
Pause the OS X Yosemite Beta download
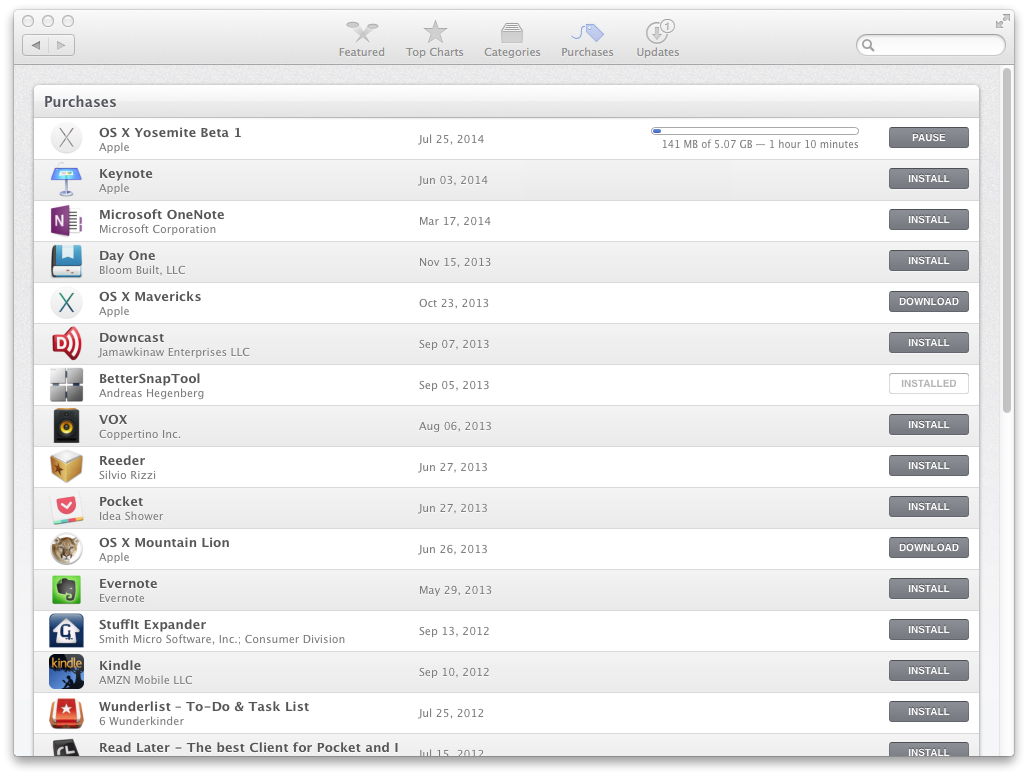click(928, 138)
